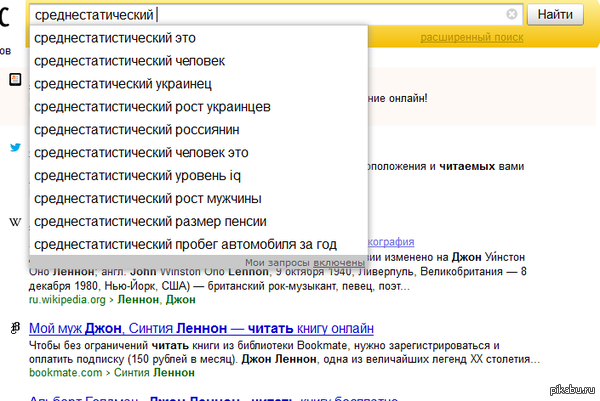The width and height of the screenshot is (600, 401).
Task: Choose suggestion среднестатистический человек это
Action: [x=199, y=153]
